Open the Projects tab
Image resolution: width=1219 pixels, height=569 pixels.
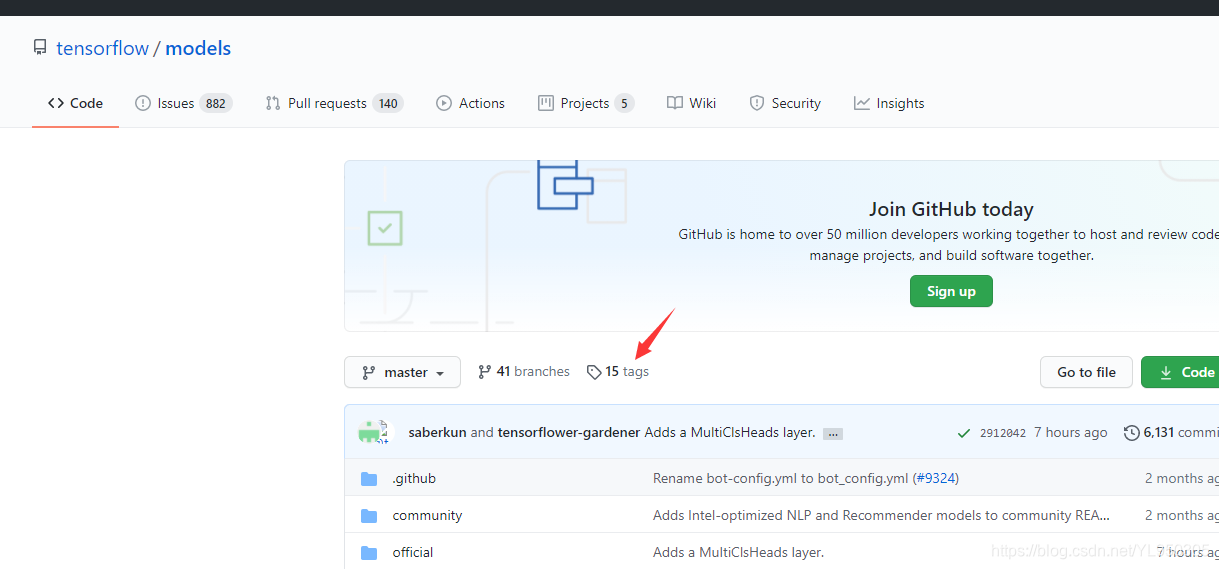point(586,103)
